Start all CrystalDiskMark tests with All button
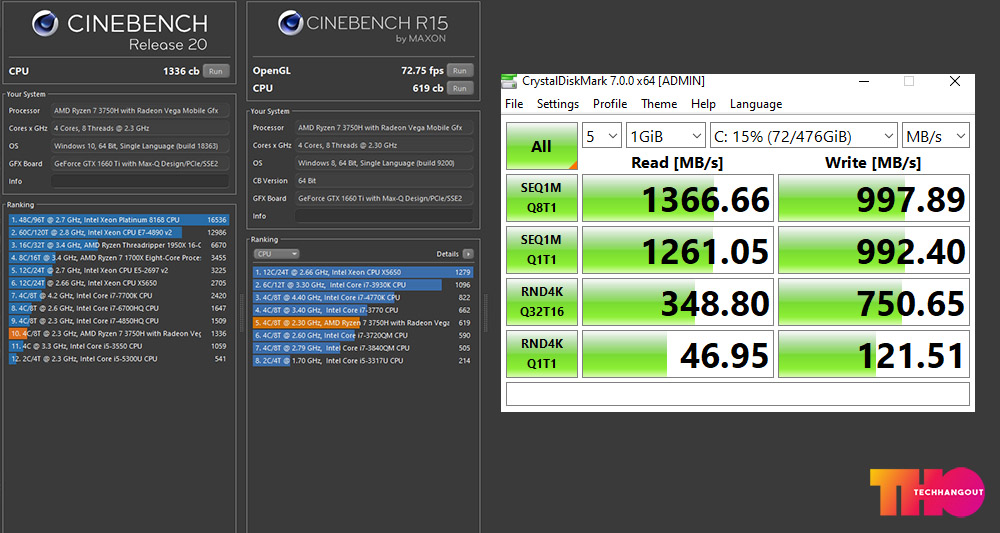This screenshot has height=533, width=1000. pos(541,146)
